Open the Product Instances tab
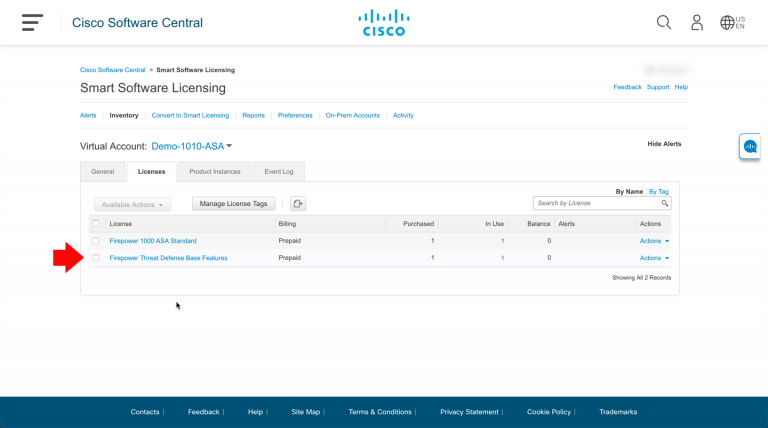768x428 pixels. (x=215, y=171)
